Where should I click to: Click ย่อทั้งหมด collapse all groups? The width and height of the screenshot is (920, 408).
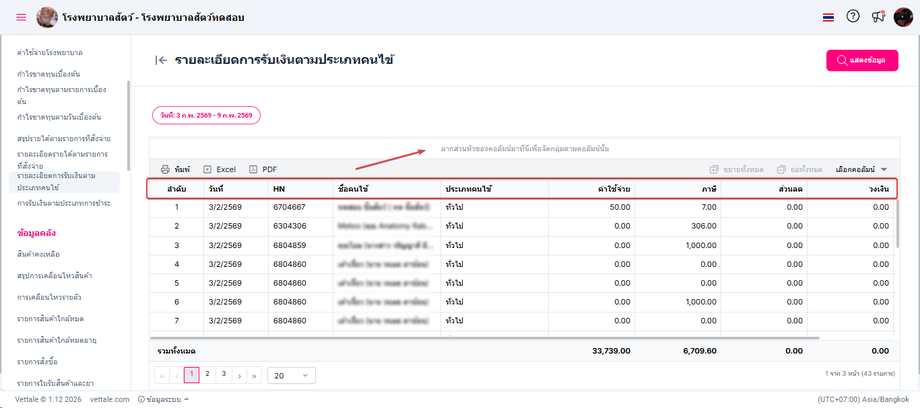799,169
